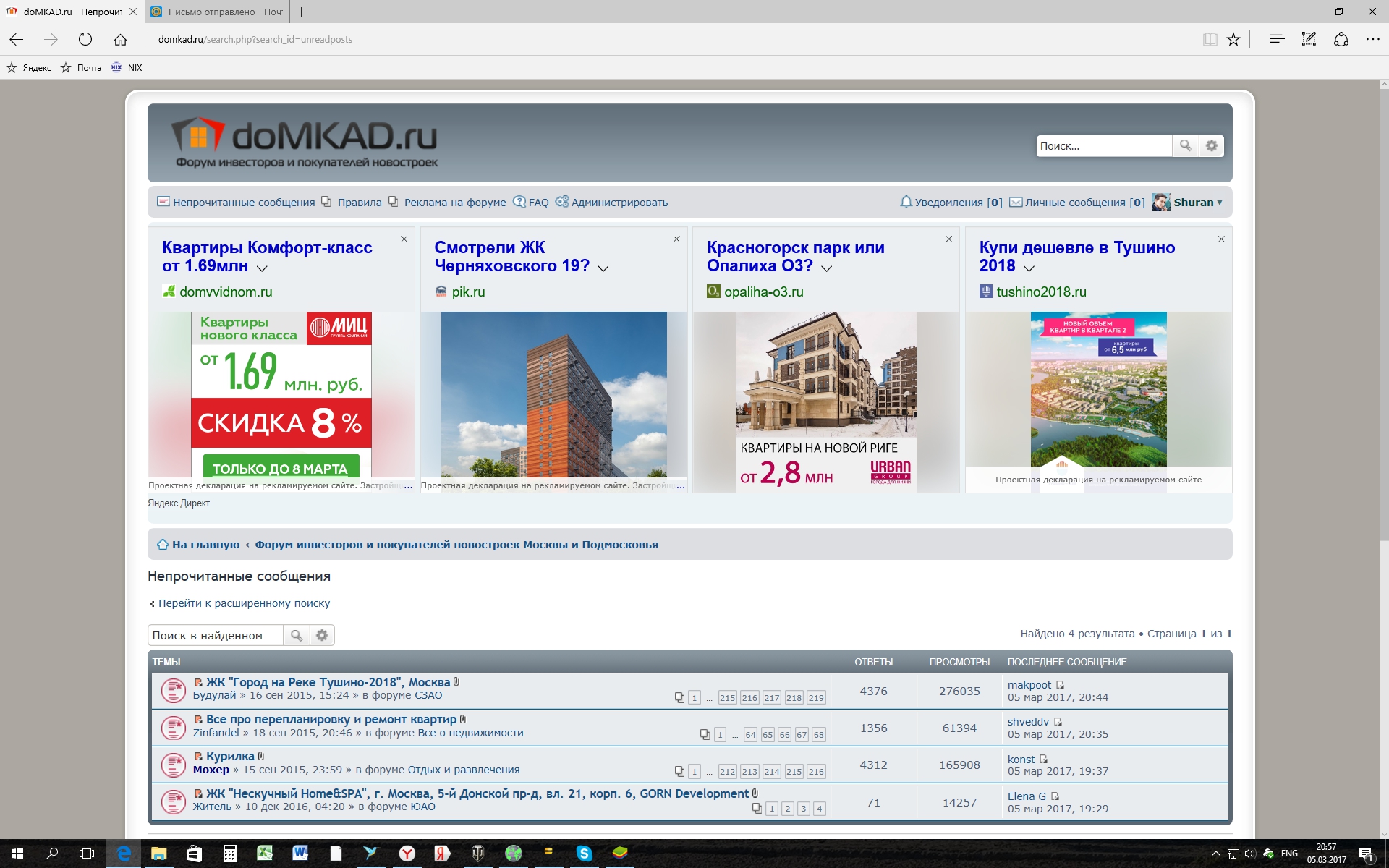This screenshot has width=1389, height=868.
Task: Open Непрочитанные сообщения menu item
Action: tap(243, 203)
